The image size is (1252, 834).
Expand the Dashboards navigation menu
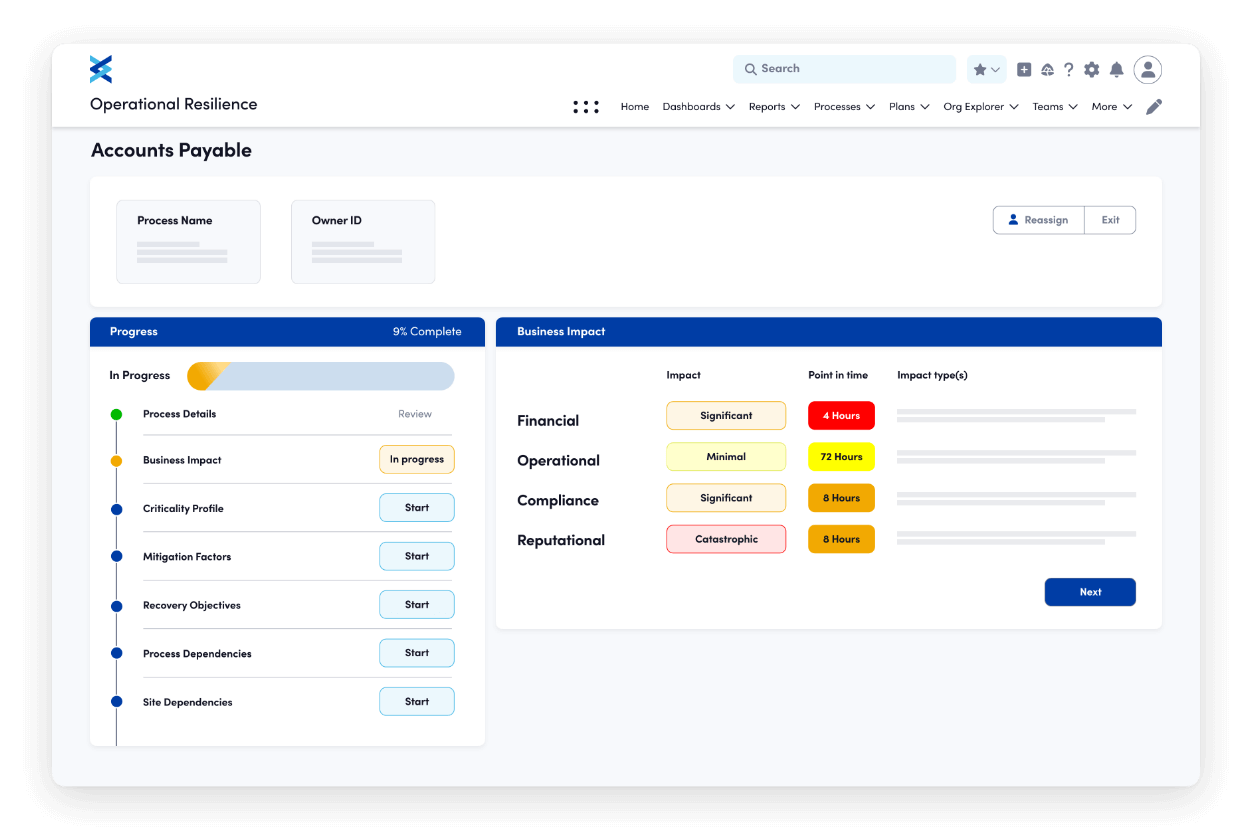point(698,106)
